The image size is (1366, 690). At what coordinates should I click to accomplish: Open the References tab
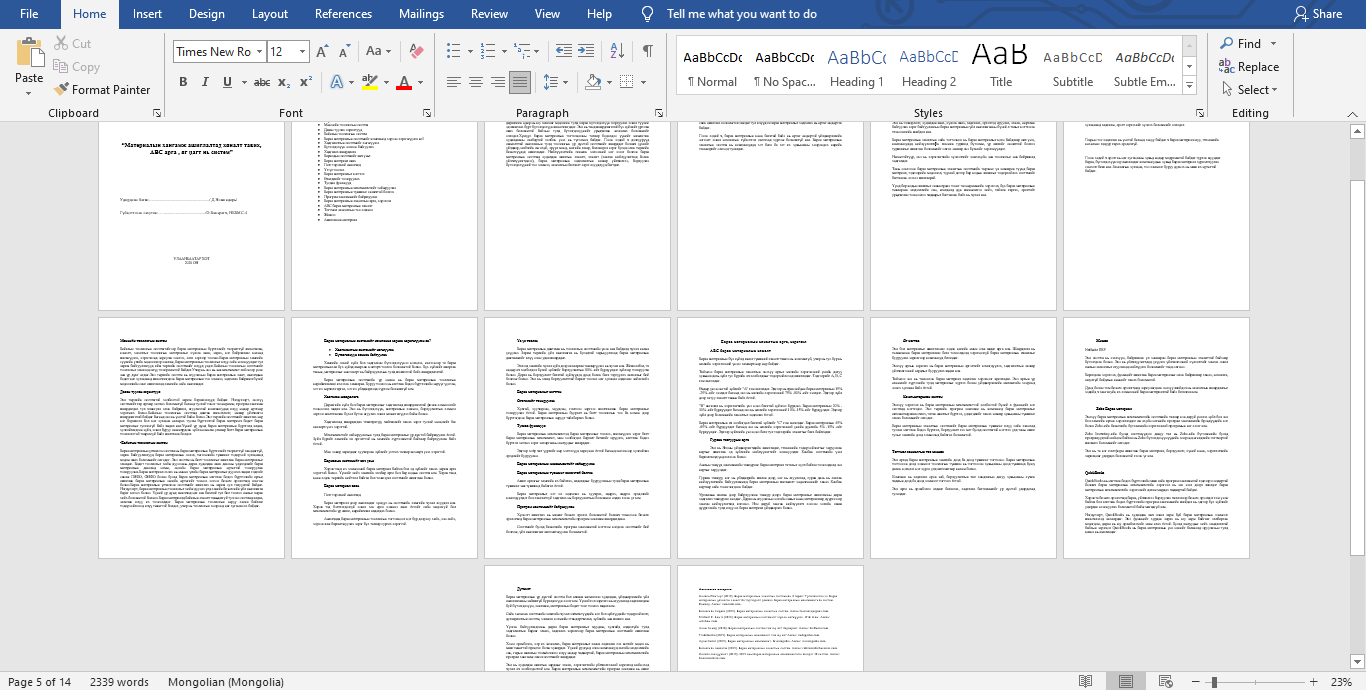point(343,14)
